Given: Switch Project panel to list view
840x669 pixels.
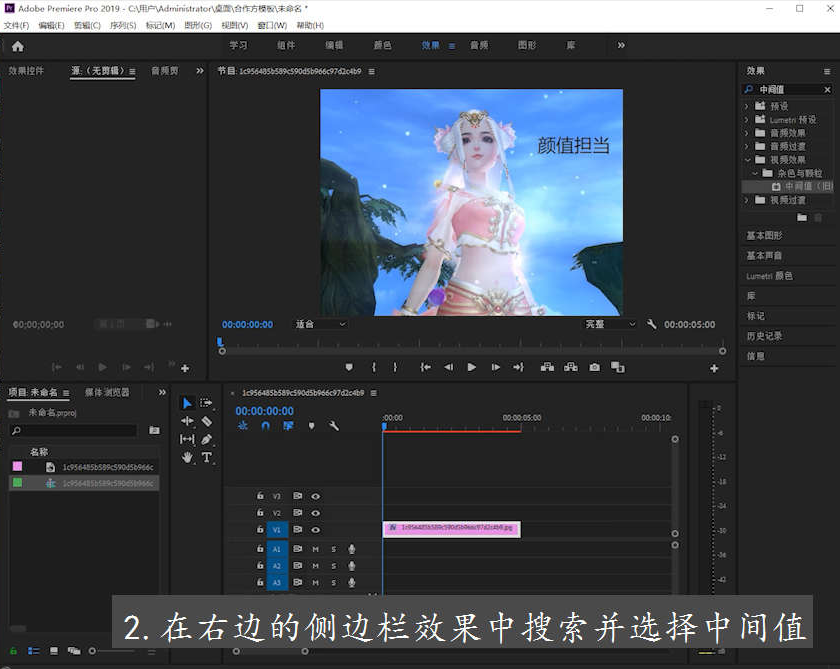Looking at the screenshot, I should (x=34, y=651).
